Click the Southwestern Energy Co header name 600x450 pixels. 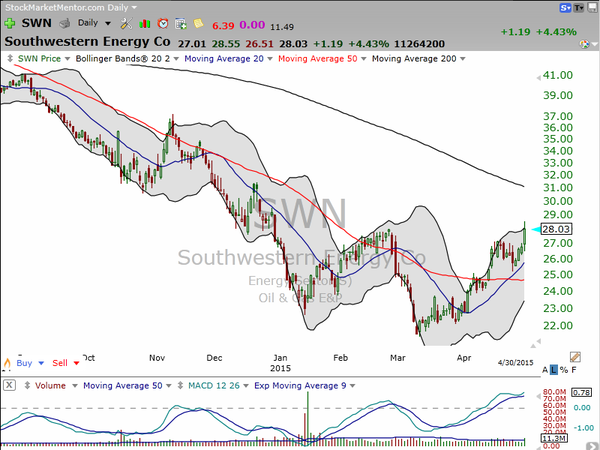[87, 42]
